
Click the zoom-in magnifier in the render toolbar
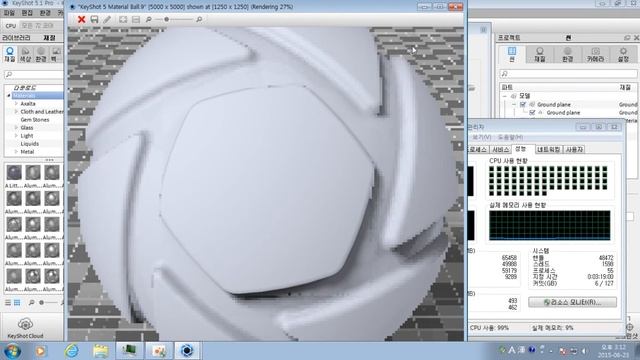[x=199, y=19]
